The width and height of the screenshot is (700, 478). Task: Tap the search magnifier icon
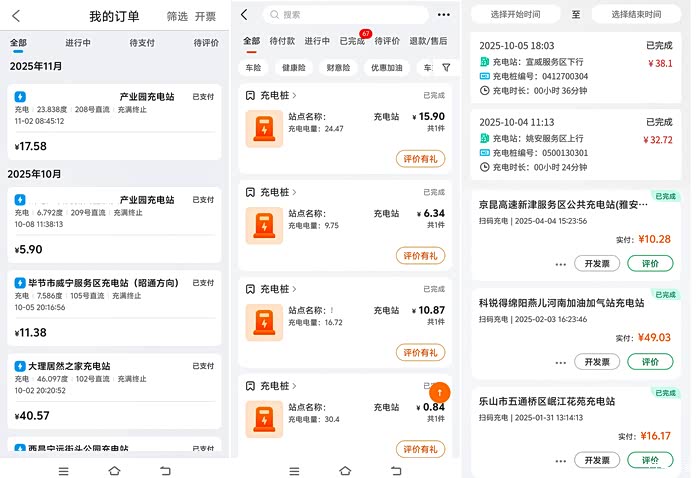click(274, 15)
